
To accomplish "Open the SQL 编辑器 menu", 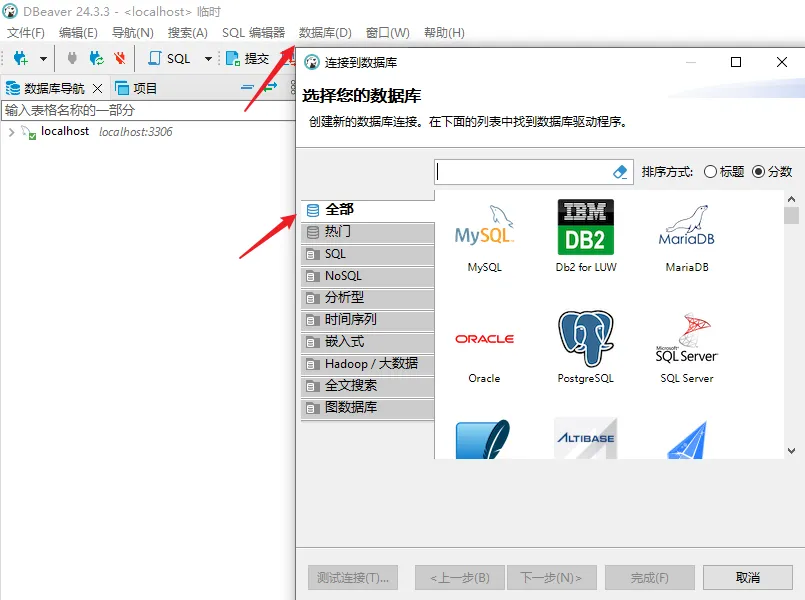I will [x=253, y=33].
